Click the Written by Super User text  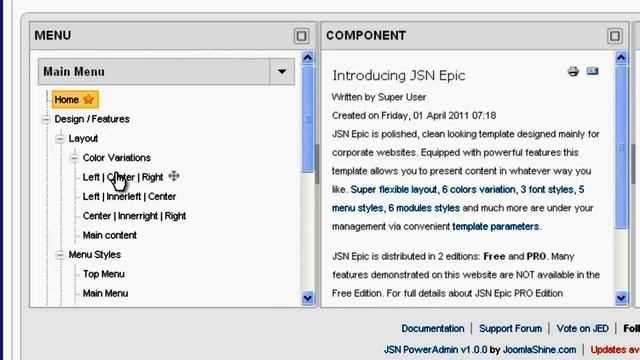pos(379,97)
